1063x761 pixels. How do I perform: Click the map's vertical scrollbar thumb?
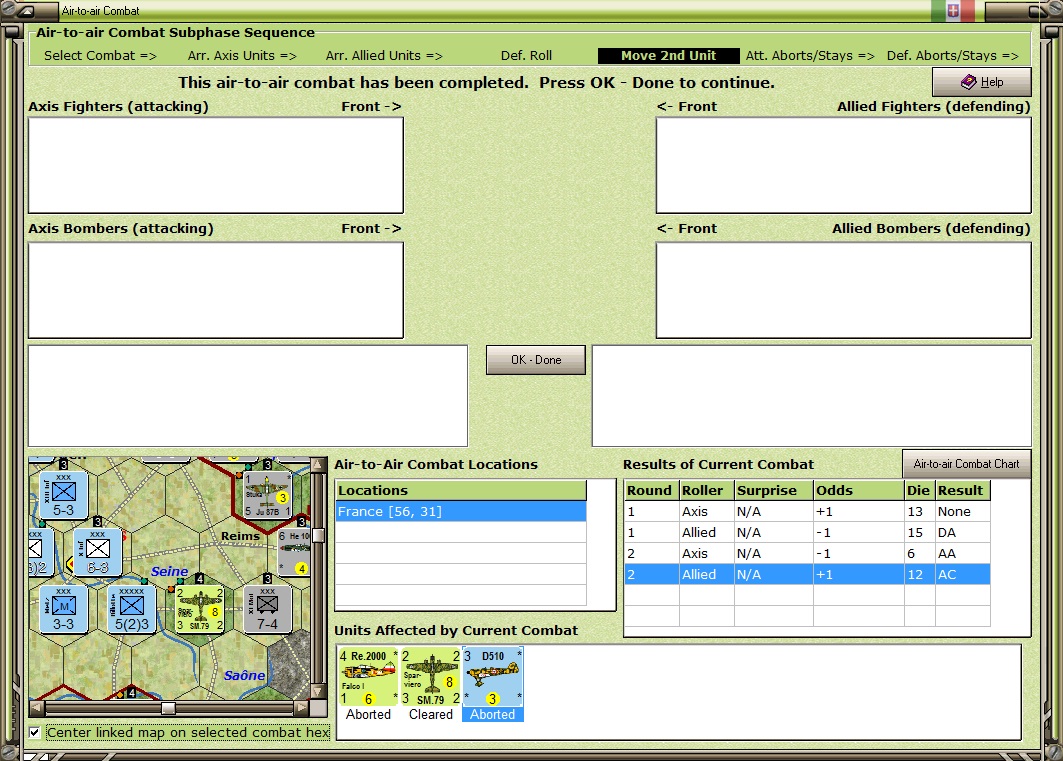click(317, 535)
